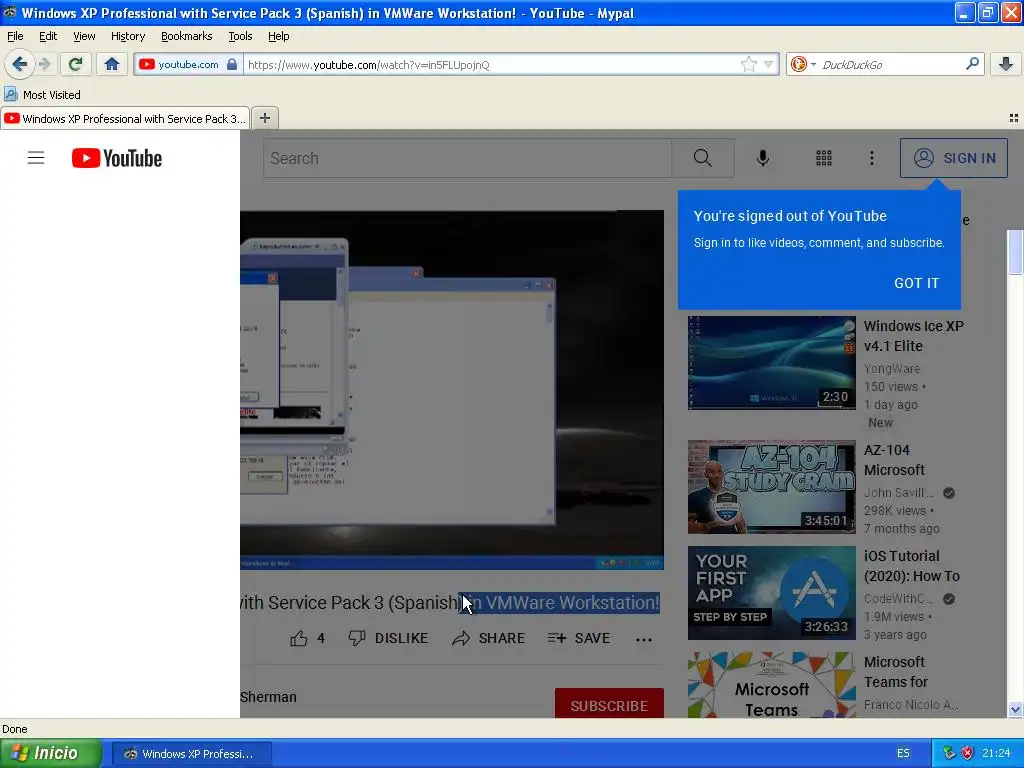Click the list all tabs button
Image resolution: width=1024 pixels, height=768 pixels.
pyautogui.click(x=1014, y=118)
